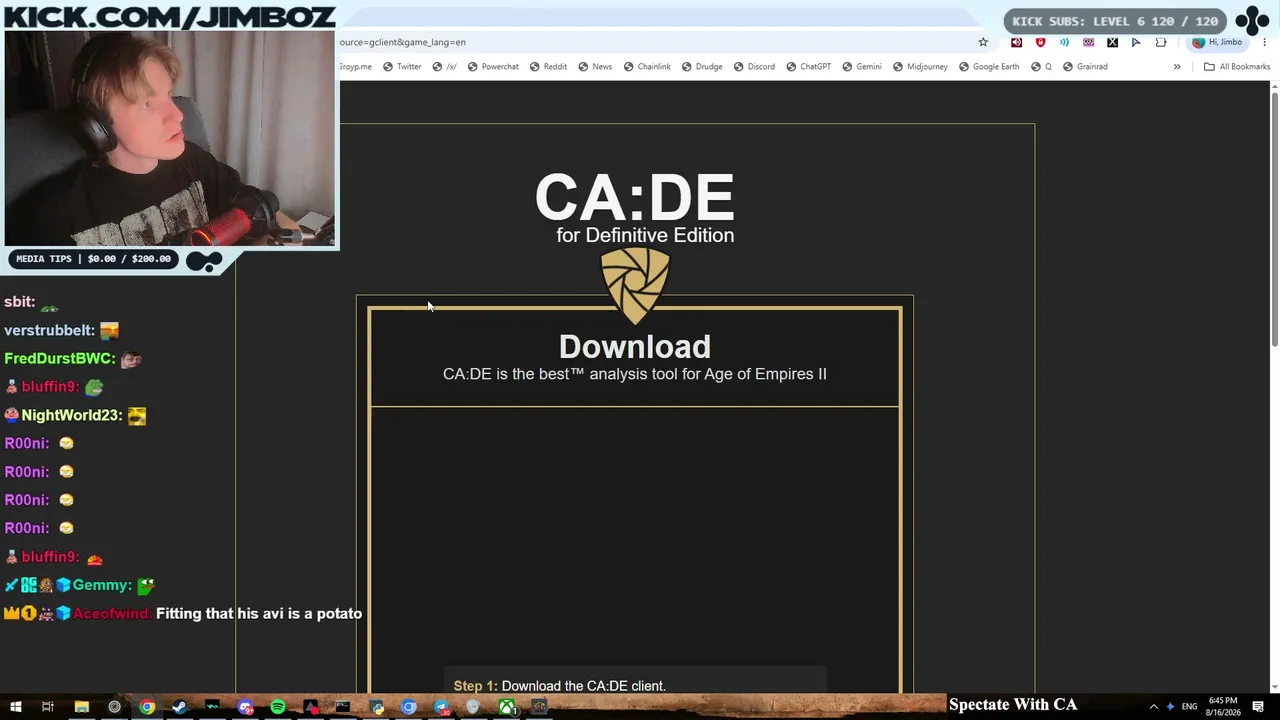This screenshot has height=720, width=1280.
Task: Open Telegram from the taskbar
Action: pyautogui.click(x=441, y=707)
